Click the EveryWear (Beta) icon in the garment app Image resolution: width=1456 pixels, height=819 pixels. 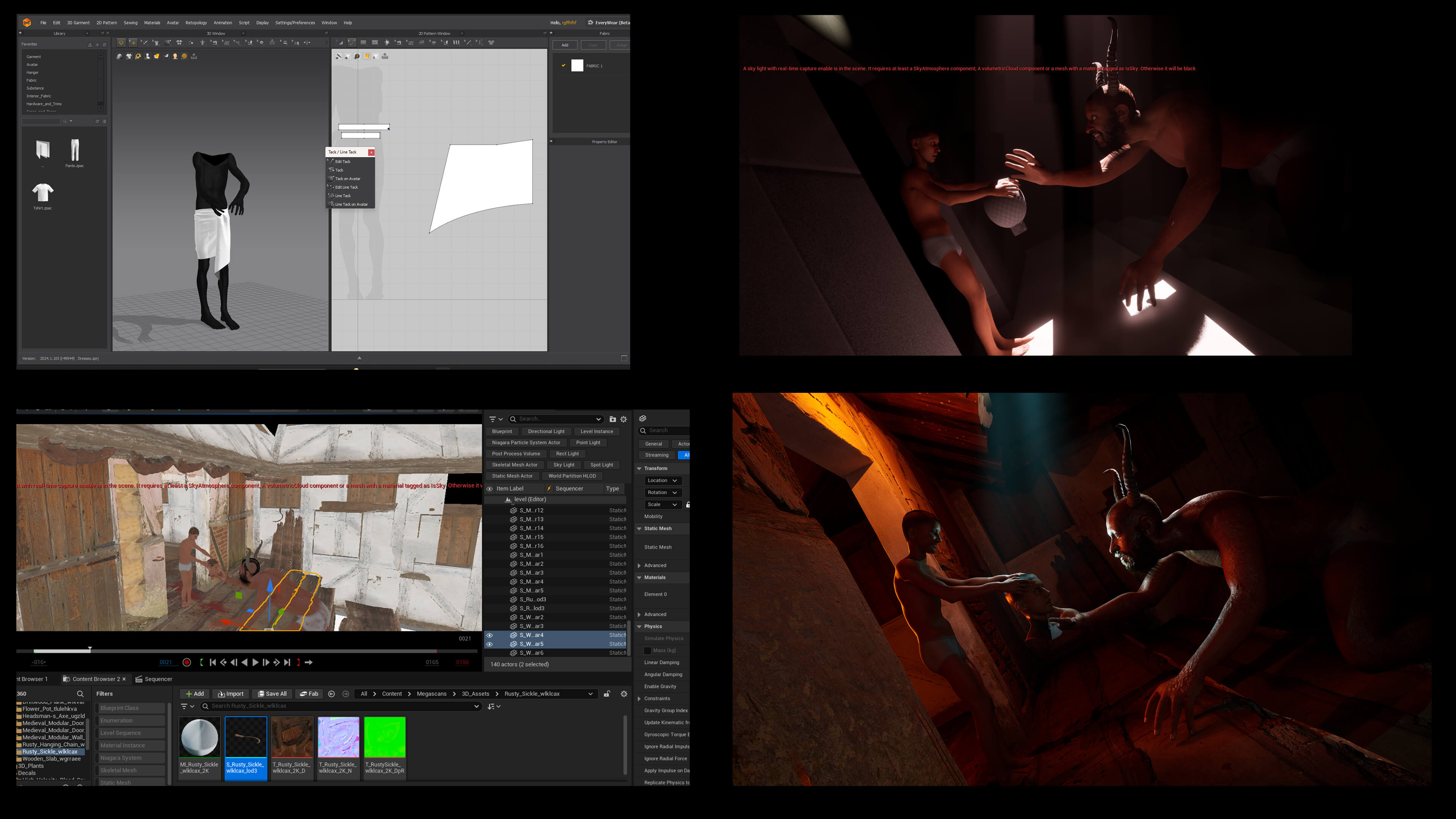[x=590, y=23]
